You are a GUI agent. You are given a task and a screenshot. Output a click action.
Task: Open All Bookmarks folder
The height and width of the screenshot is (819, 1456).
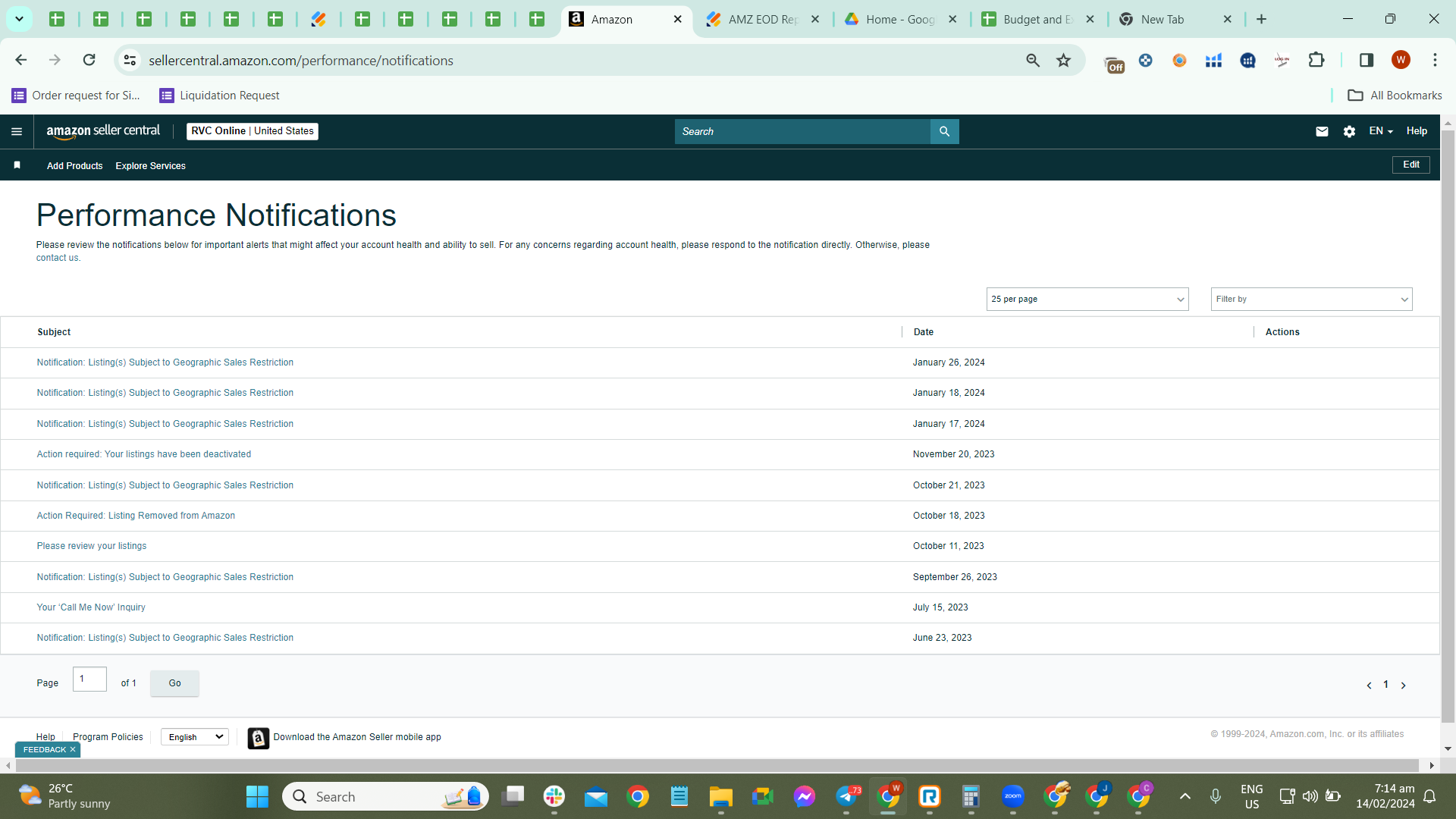tap(1395, 96)
